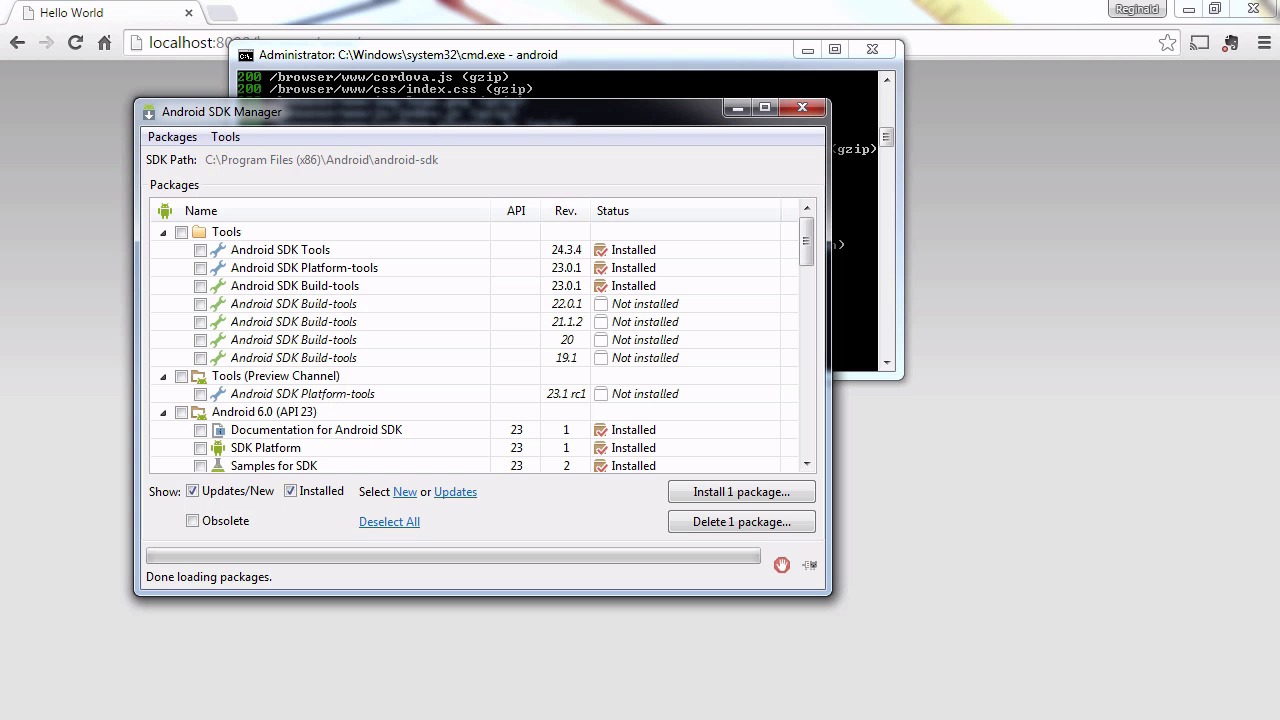Click the SDK Manager progress bar
Image resolution: width=1280 pixels, height=720 pixels.
tap(453, 556)
